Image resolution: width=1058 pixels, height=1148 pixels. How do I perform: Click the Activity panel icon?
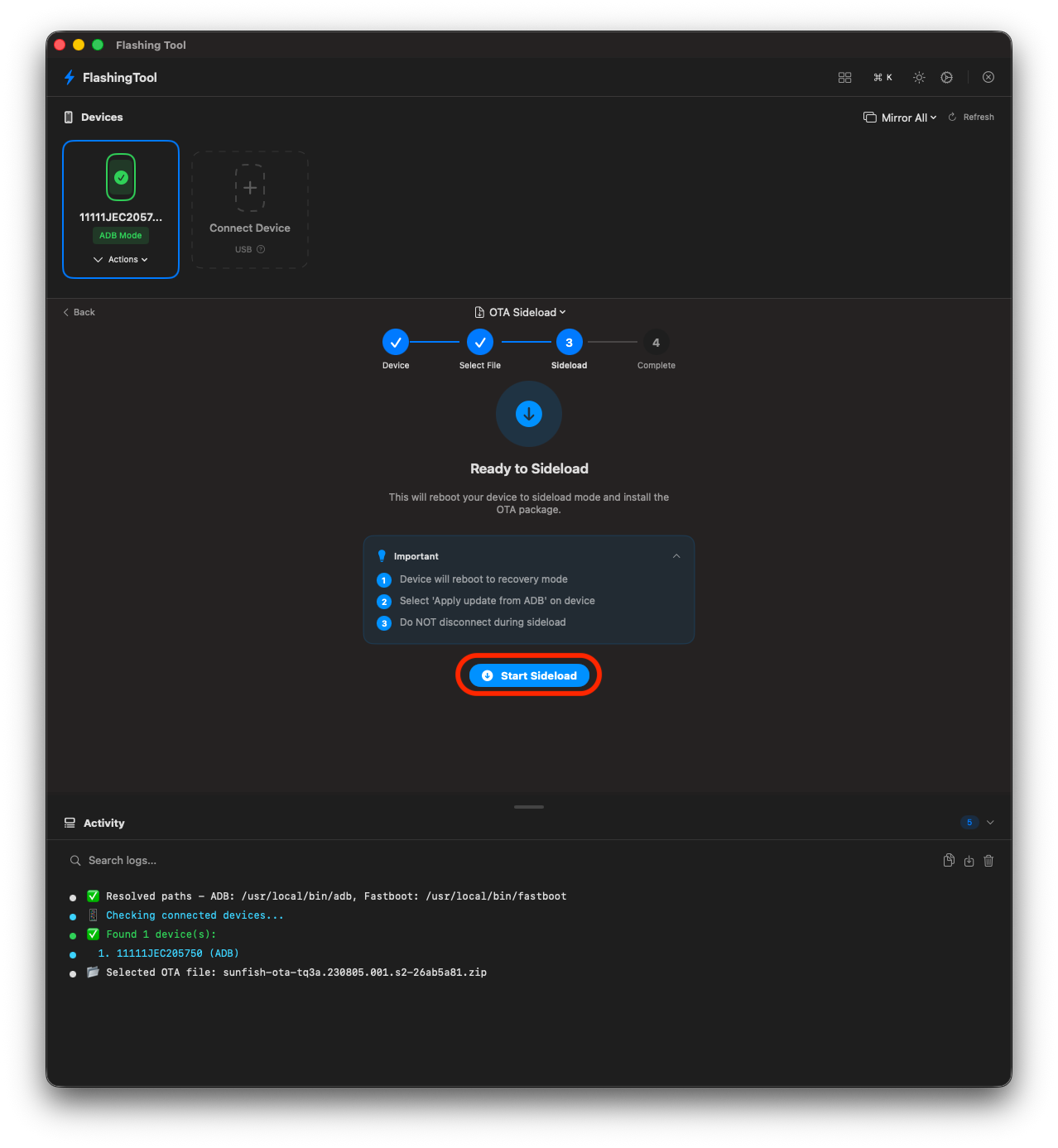point(70,823)
